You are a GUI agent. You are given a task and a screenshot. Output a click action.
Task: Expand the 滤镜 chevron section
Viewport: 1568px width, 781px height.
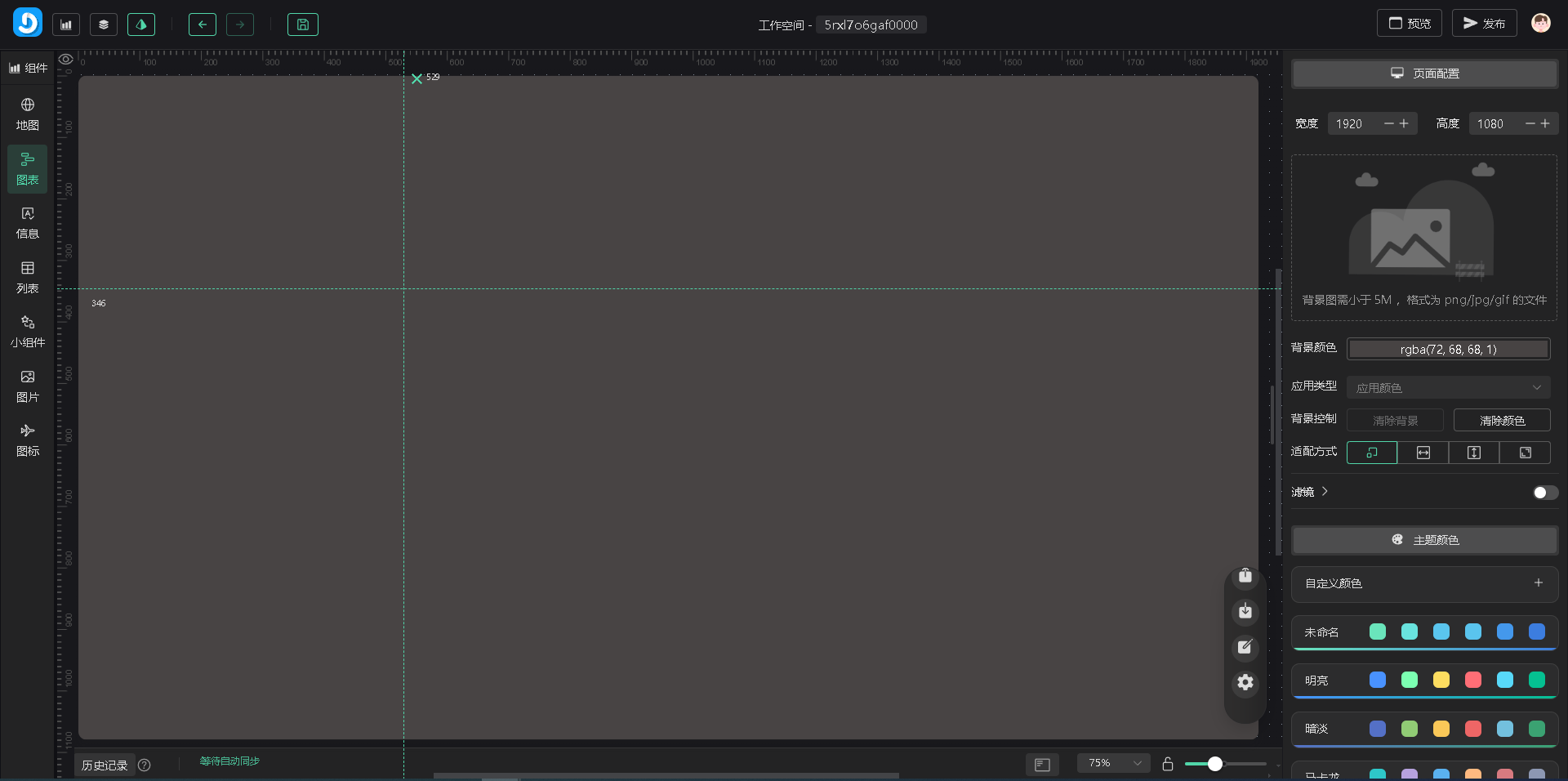1325,492
